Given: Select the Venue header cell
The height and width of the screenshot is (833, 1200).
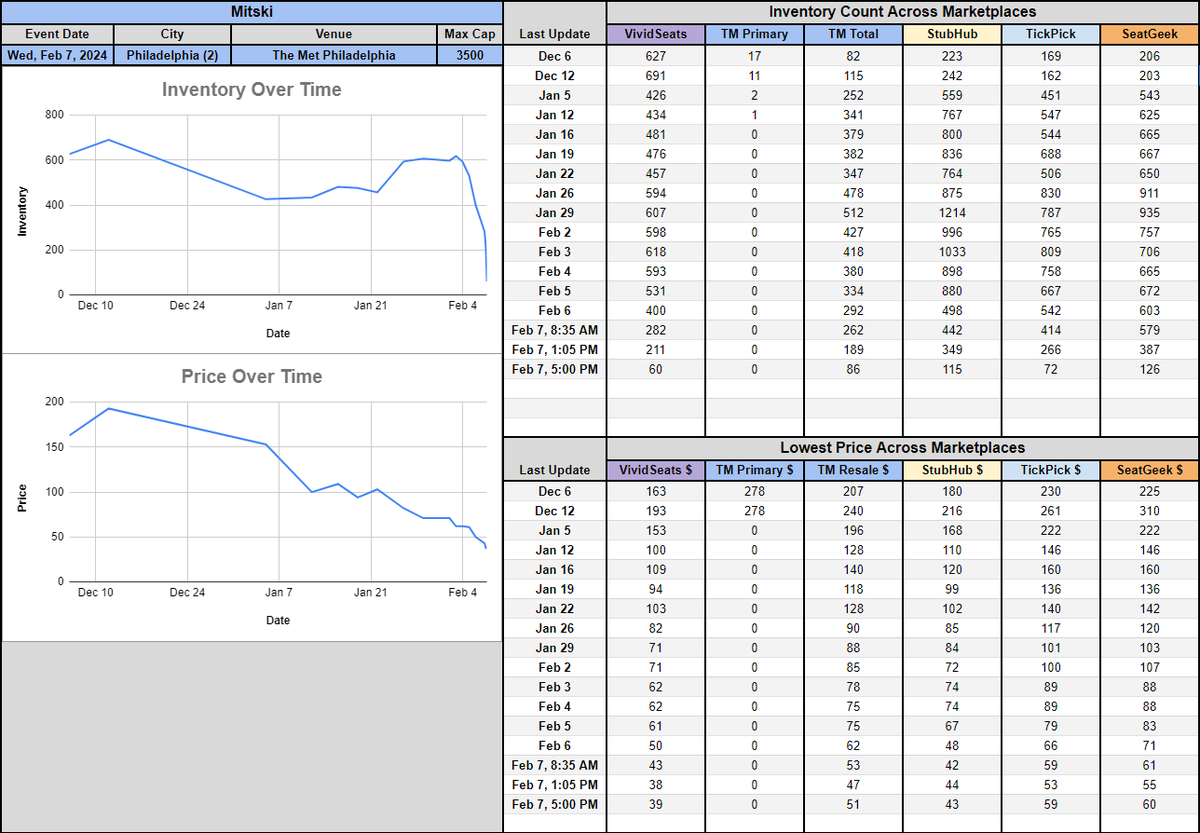Looking at the screenshot, I should [x=333, y=34].
